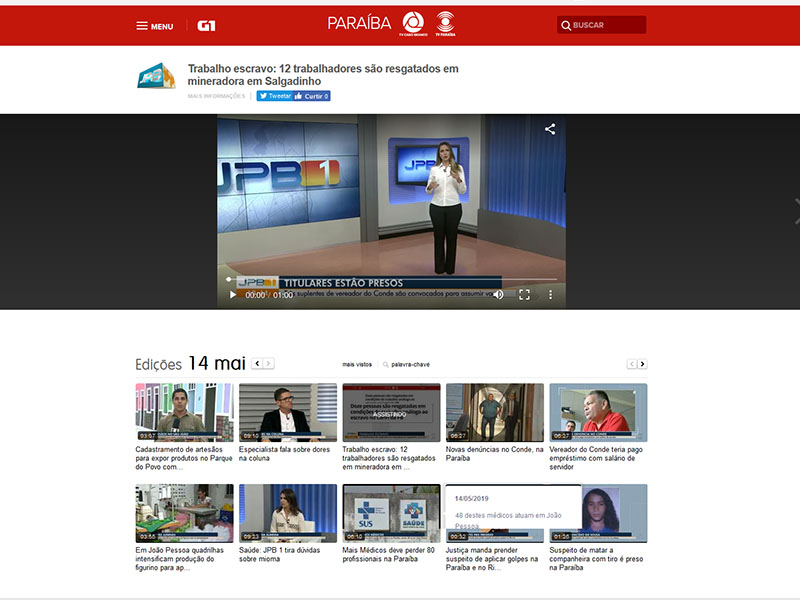Click the G1 logo
800x600 pixels.
click(206, 26)
